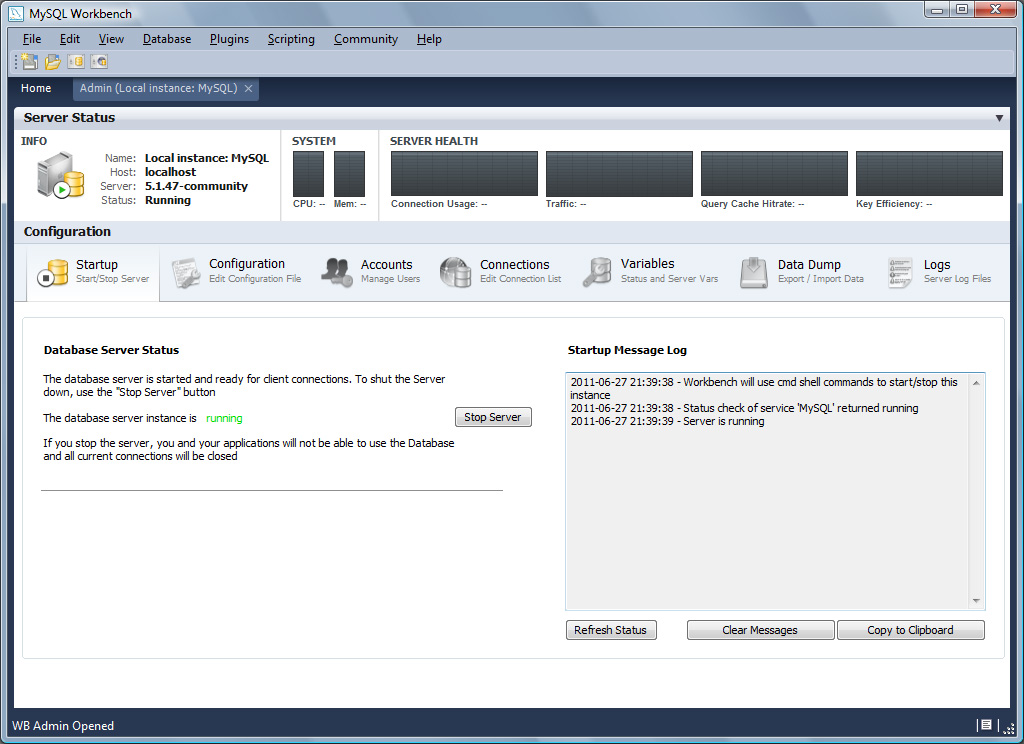The height and width of the screenshot is (744, 1024).
Task: Click the Connections globe icon
Action: [x=455, y=272]
